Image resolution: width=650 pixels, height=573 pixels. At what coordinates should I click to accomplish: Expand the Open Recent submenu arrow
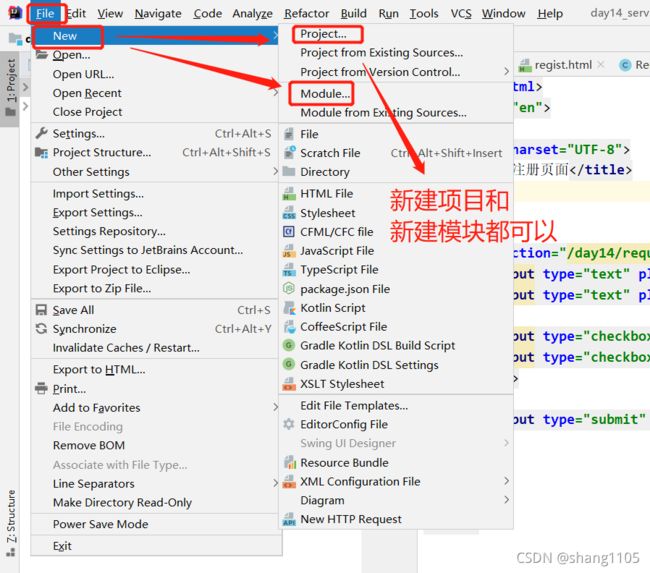(275, 92)
